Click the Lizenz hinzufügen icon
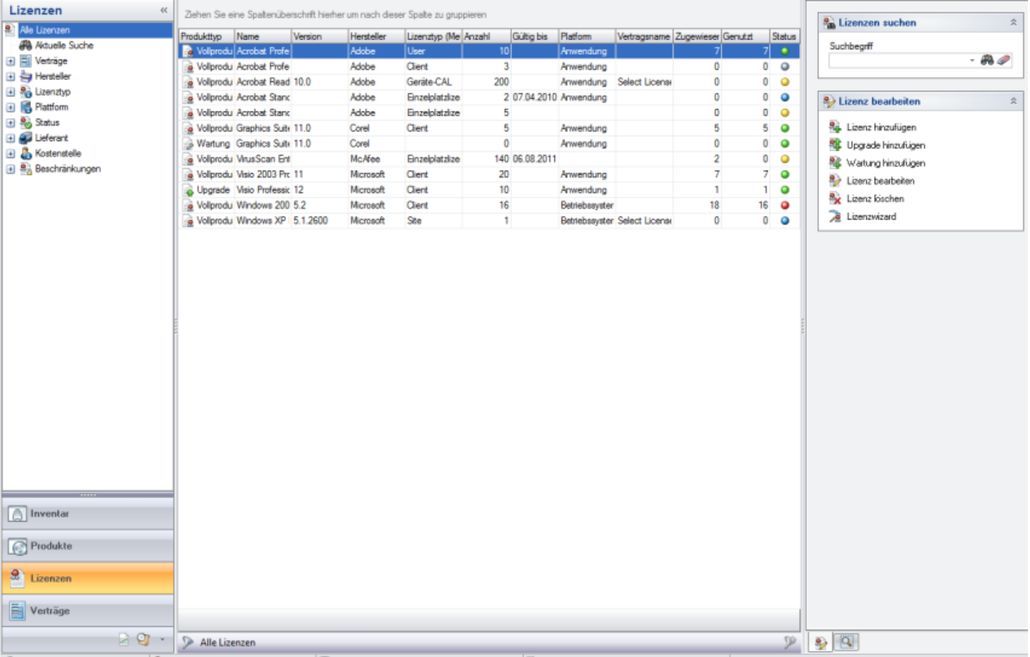Screen dimensions: 1030x657 [x=833, y=125]
